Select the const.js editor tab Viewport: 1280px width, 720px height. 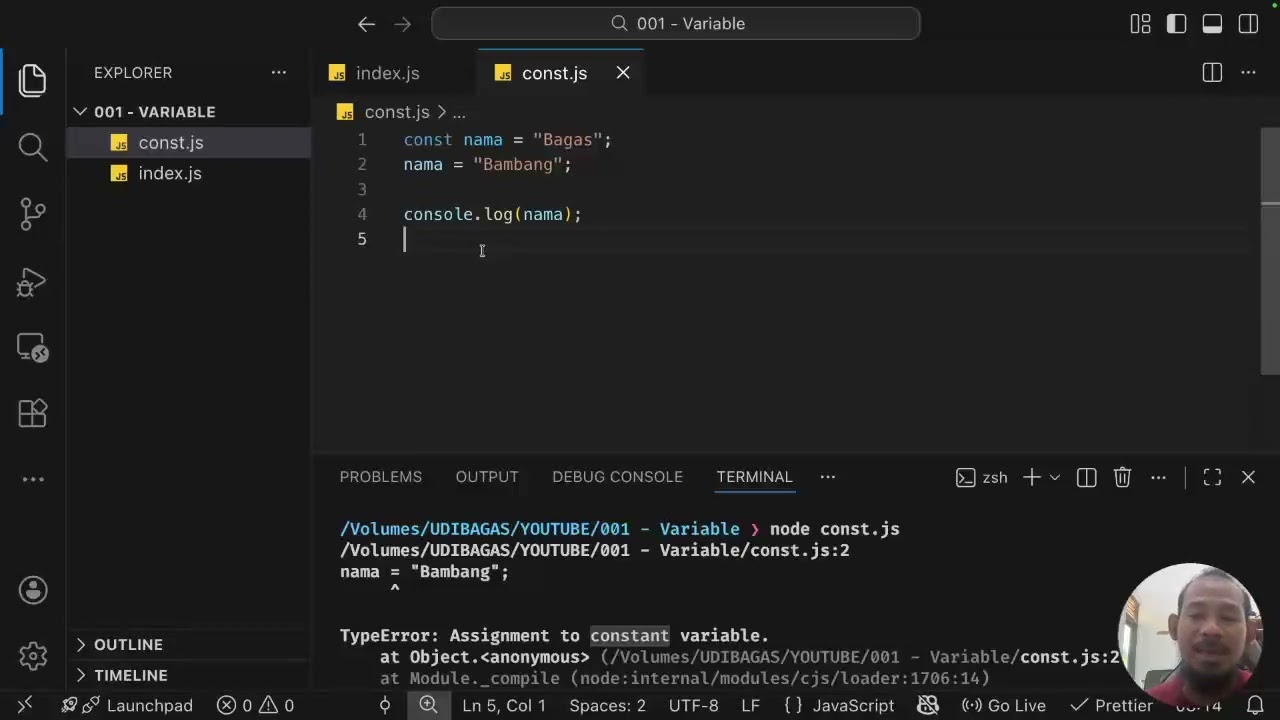(554, 74)
